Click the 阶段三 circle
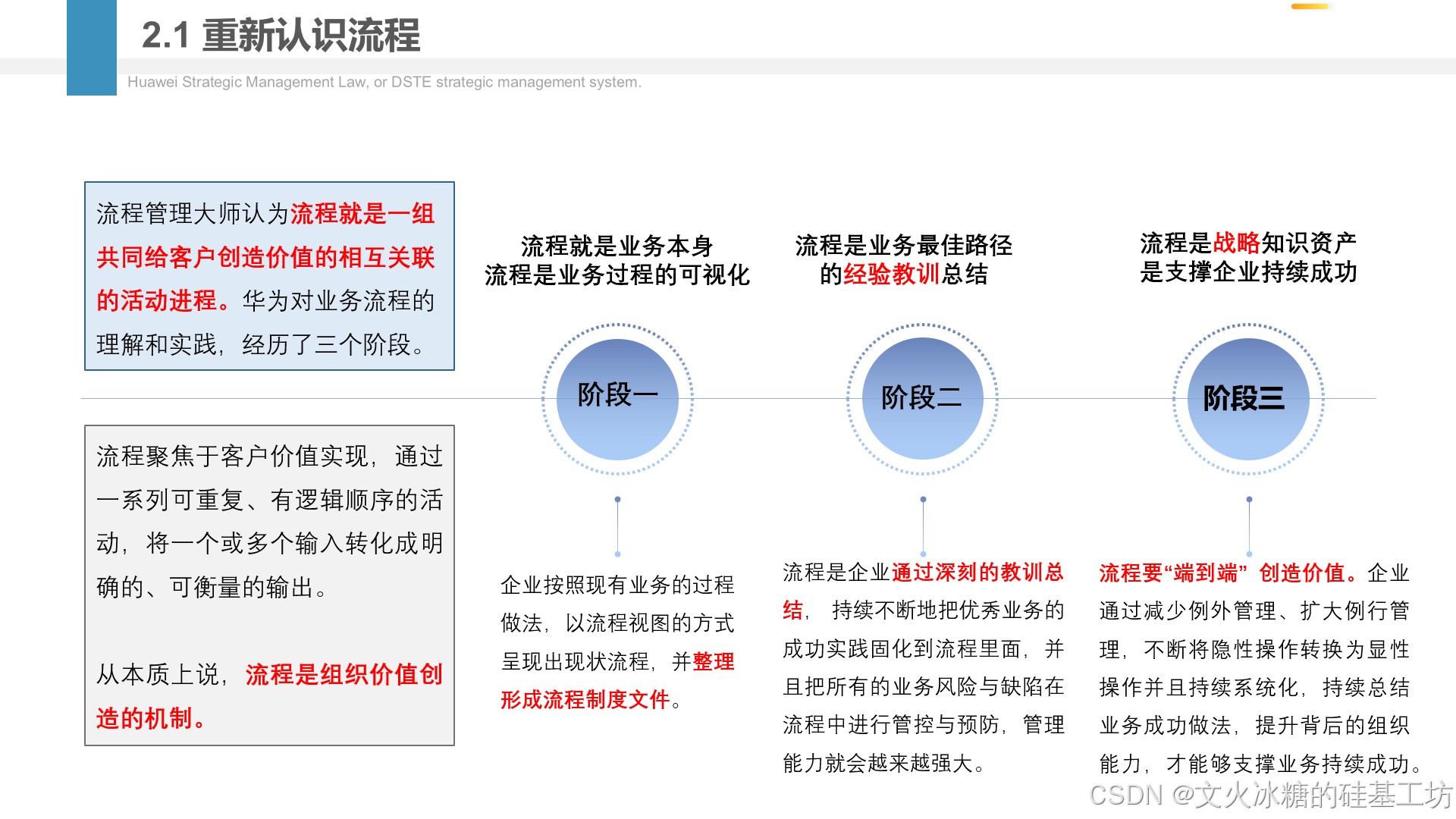 point(1248,399)
